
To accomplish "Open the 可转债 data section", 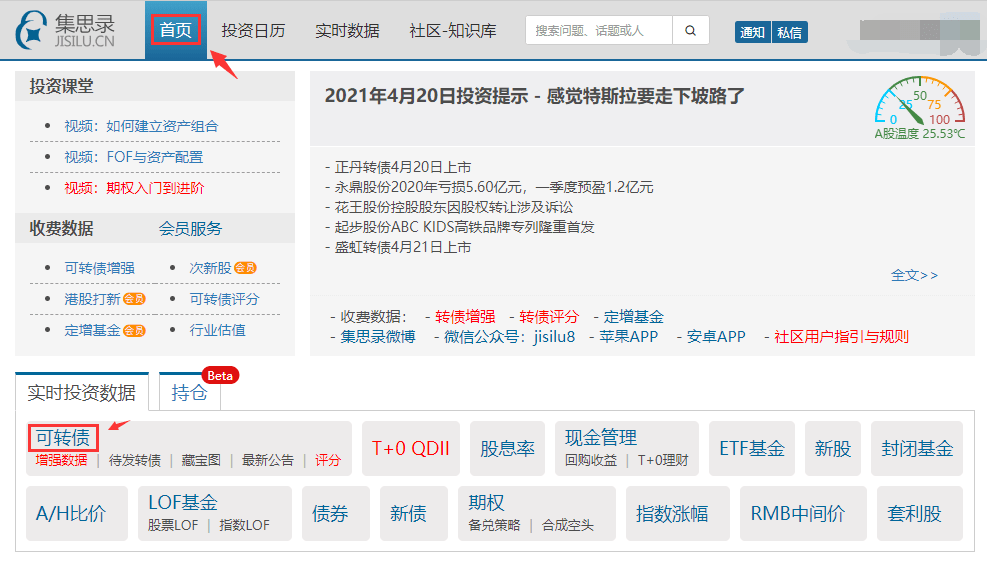I will coord(63,438).
